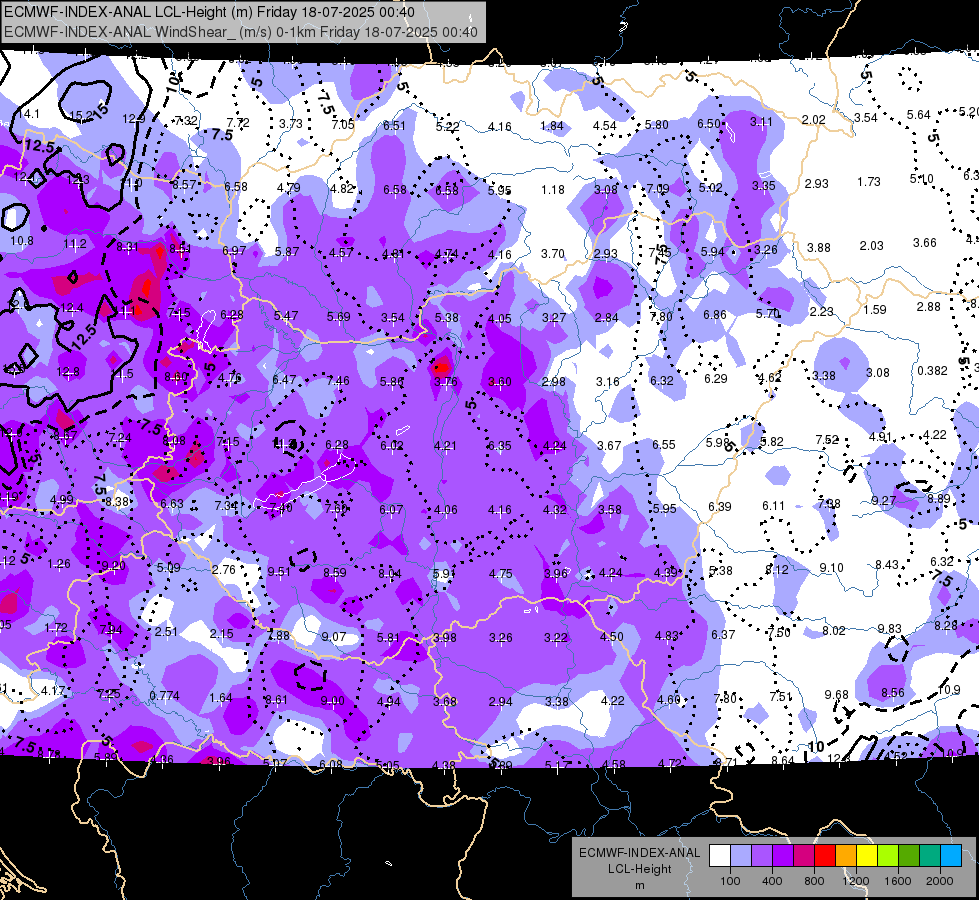Image resolution: width=979 pixels, height=900 pixels.
Task: Click the wind shear value 4.54
Action: (x=604, y=126)
